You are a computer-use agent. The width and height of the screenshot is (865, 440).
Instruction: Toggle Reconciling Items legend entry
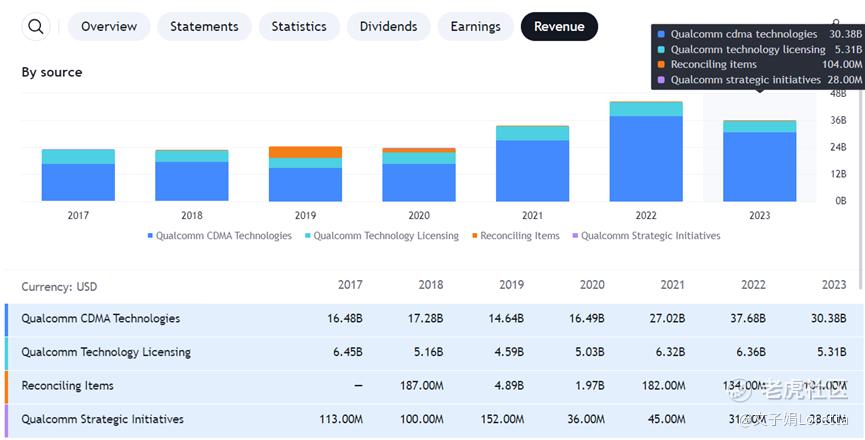pyautogui.click(x=516, y=235)
